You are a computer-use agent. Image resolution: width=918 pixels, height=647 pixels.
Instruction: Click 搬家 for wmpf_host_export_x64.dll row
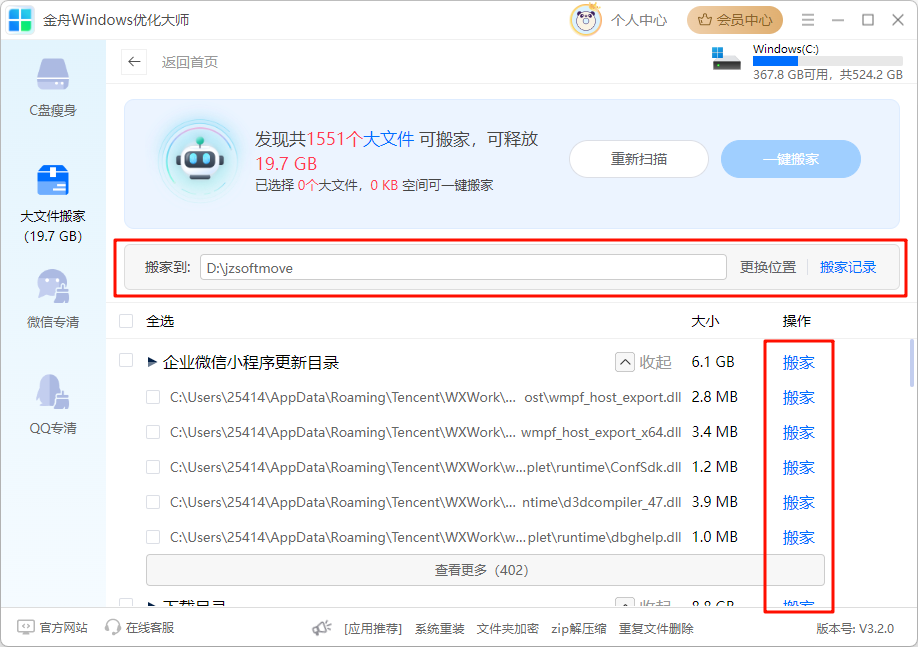pos(799,433)
